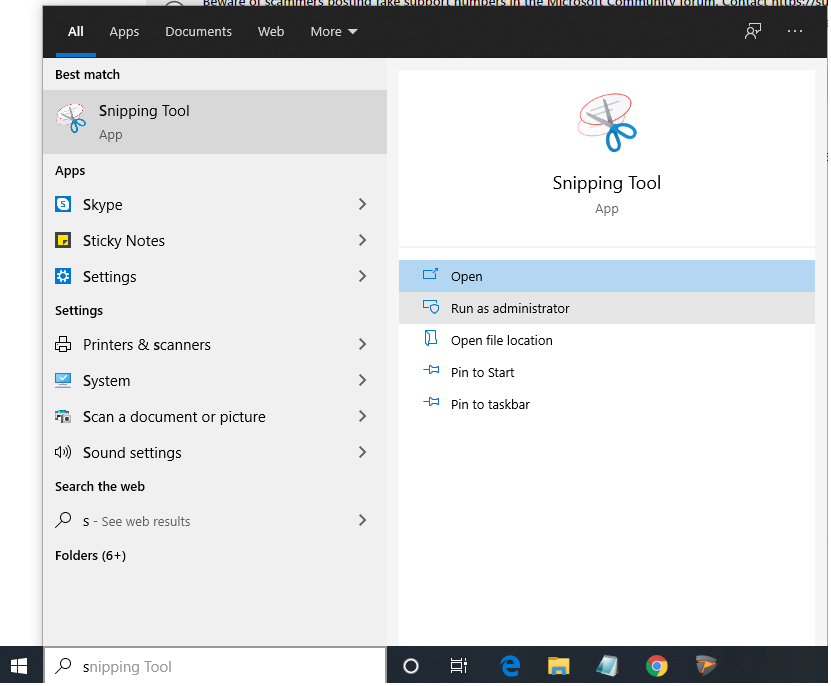Switch to the Documents tab
The image size is (831, 686).
tap(198, 32)
